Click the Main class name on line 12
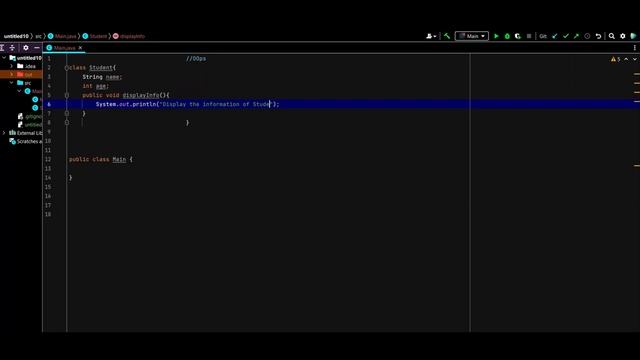 (x=119, y=159)
